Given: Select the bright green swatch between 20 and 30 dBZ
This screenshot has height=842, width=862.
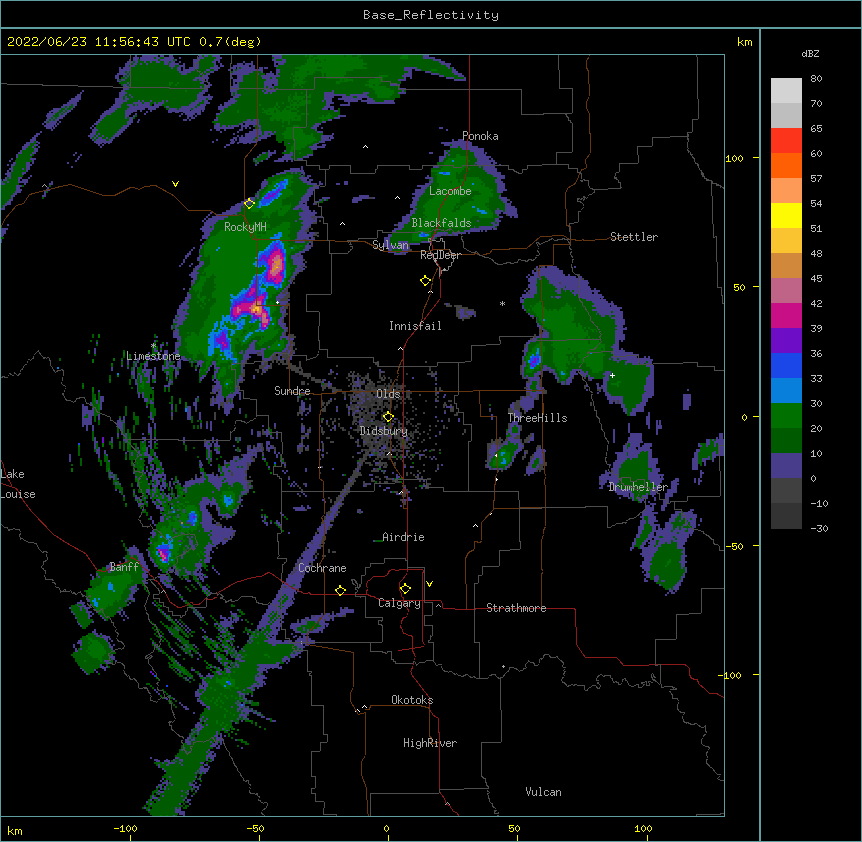Looking at the screenshot, I should (x=786, y=416).
